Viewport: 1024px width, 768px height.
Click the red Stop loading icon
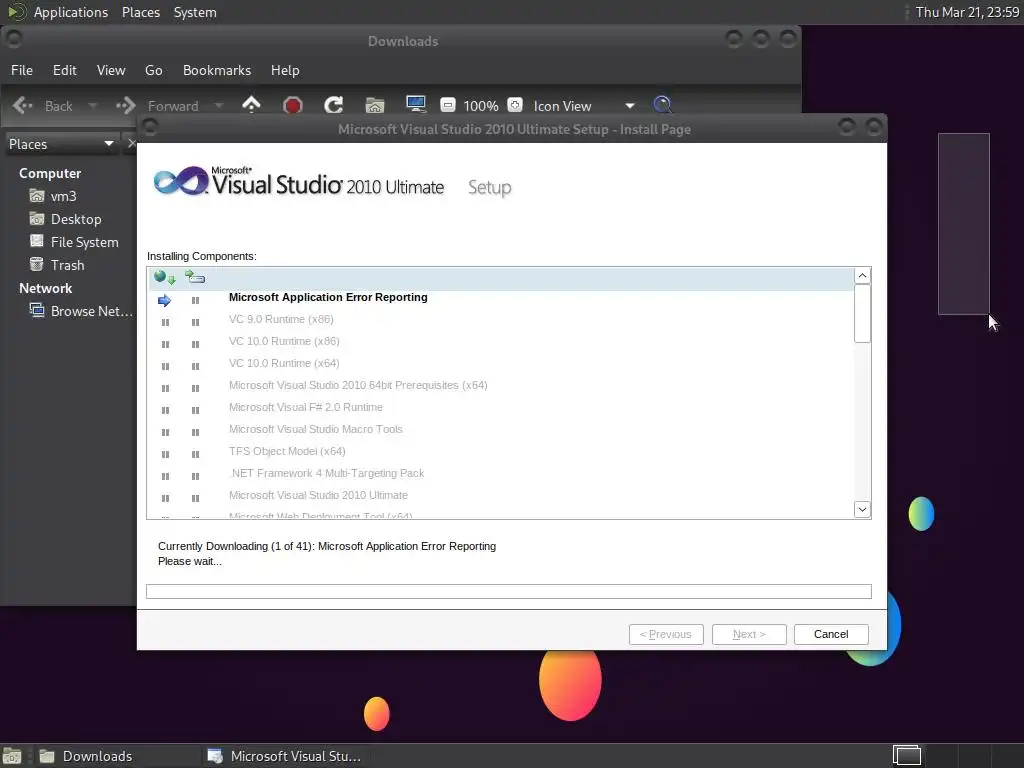tap(293, 105)
